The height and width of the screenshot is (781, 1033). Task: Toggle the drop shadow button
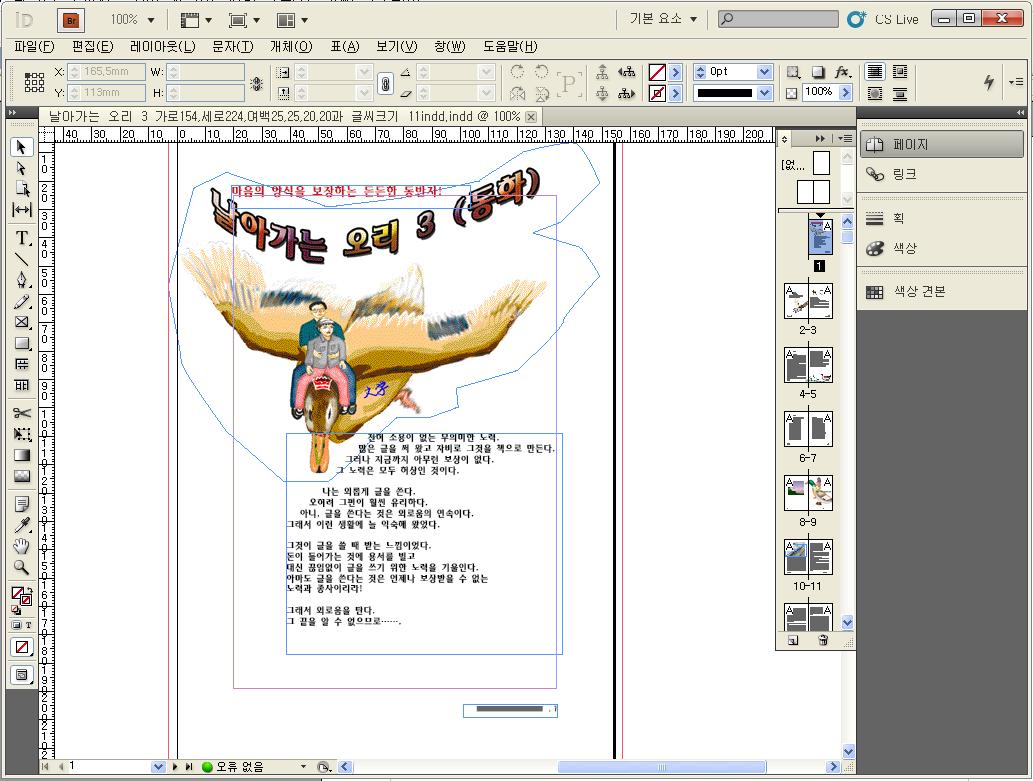(x=817, y=72)
